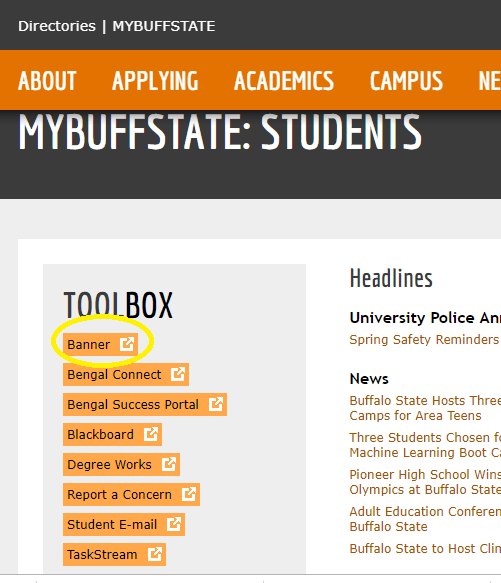The image size is (501, 583).
Task: Open the APPLYING navigation menu
Action: click(155, 81)
